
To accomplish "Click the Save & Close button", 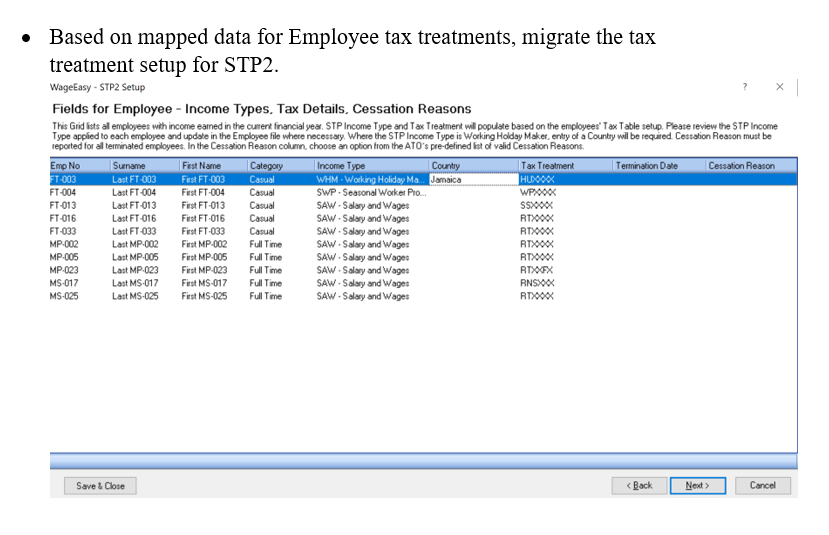I will point(100,486).
